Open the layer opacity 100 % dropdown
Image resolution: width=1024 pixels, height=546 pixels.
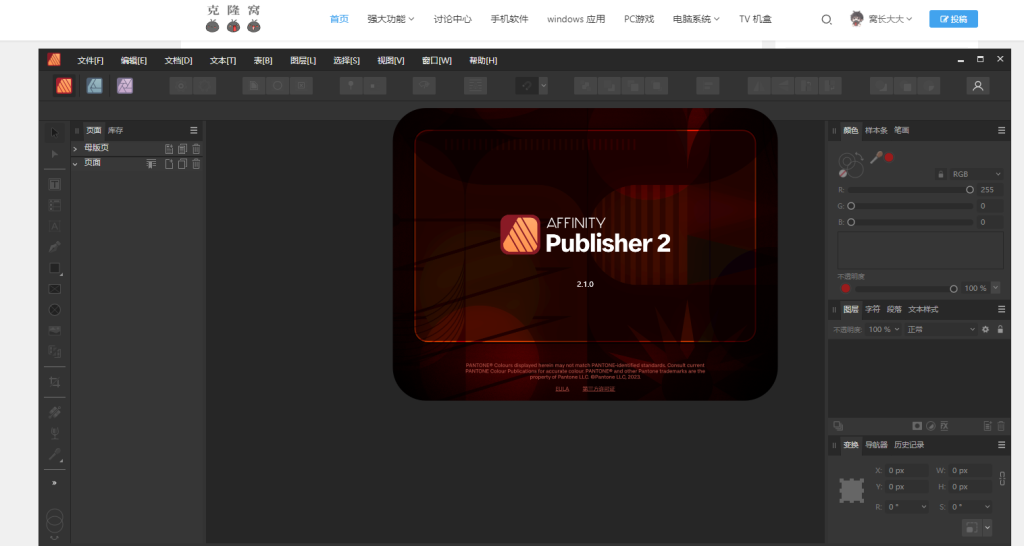[884, 329]
